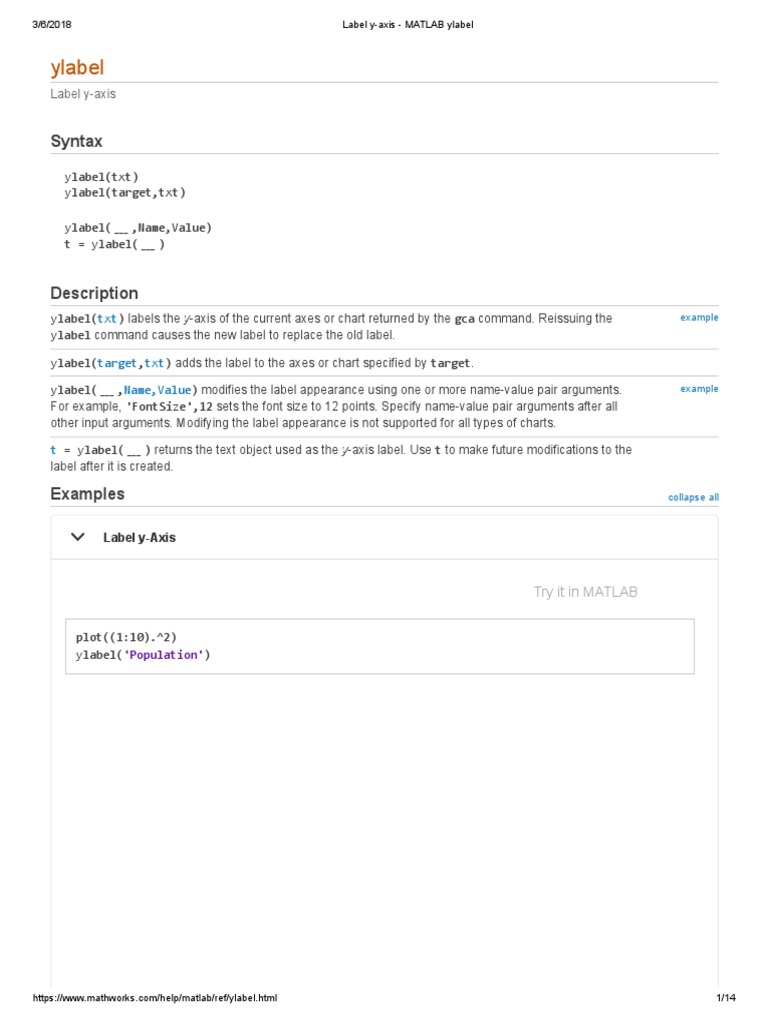This screenshot has height=1024, width=768.
Task: Click "Try it in MATLAB"
Action: (x=585, y=592)
